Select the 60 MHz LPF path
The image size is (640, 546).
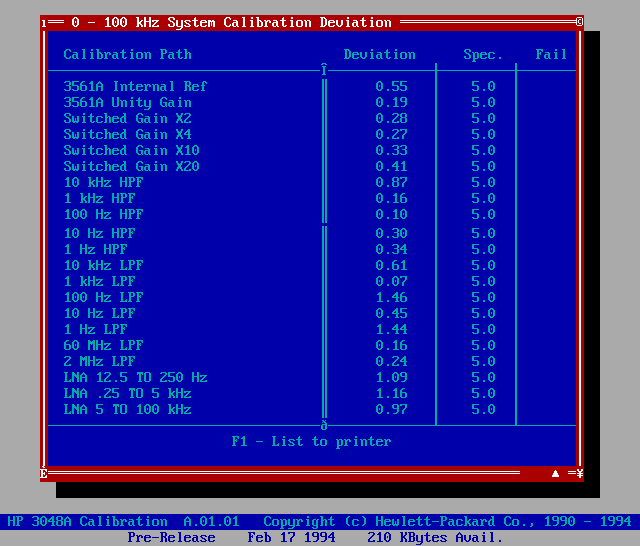103,345
